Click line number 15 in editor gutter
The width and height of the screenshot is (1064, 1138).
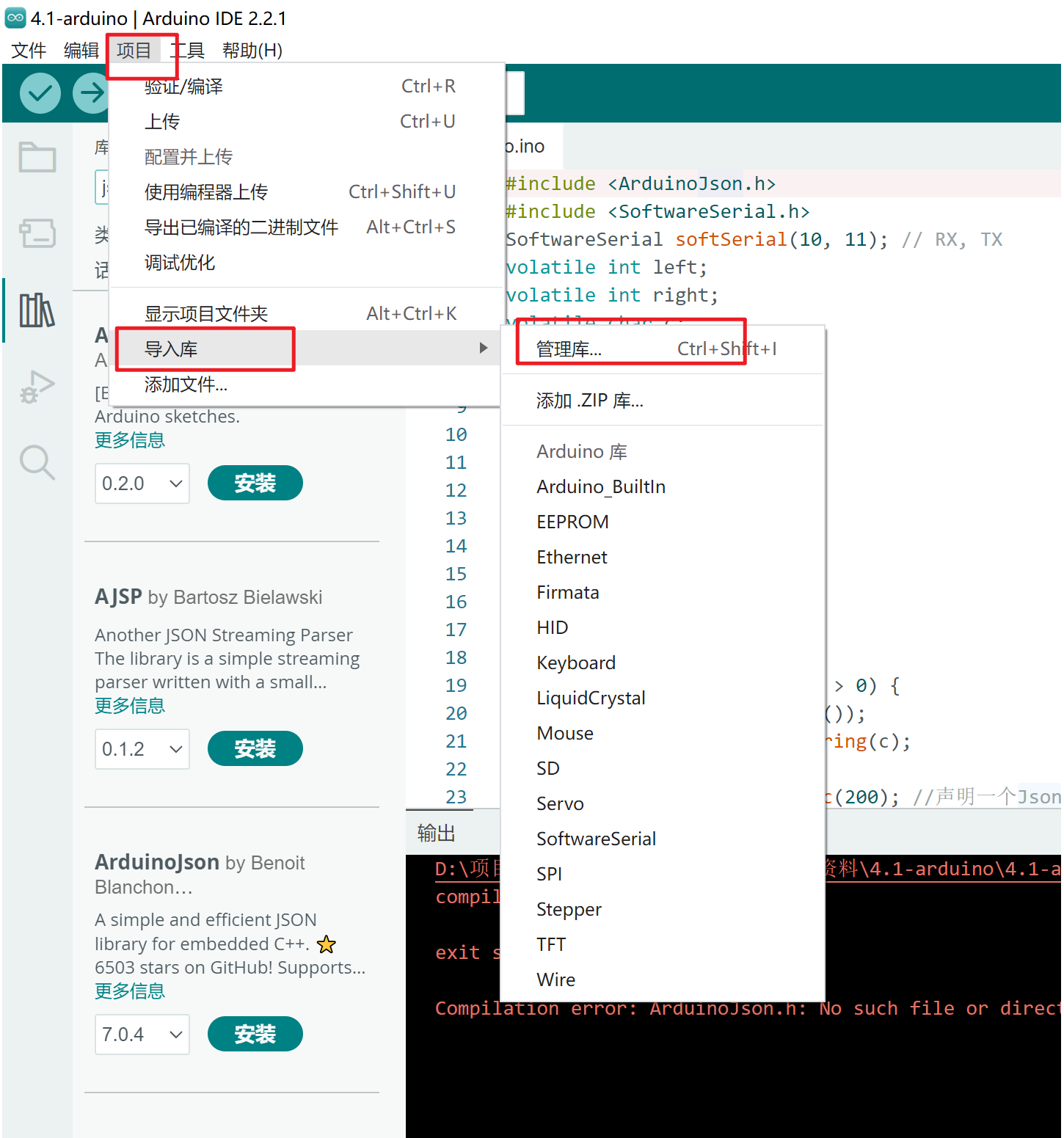(x=456, y=574)
